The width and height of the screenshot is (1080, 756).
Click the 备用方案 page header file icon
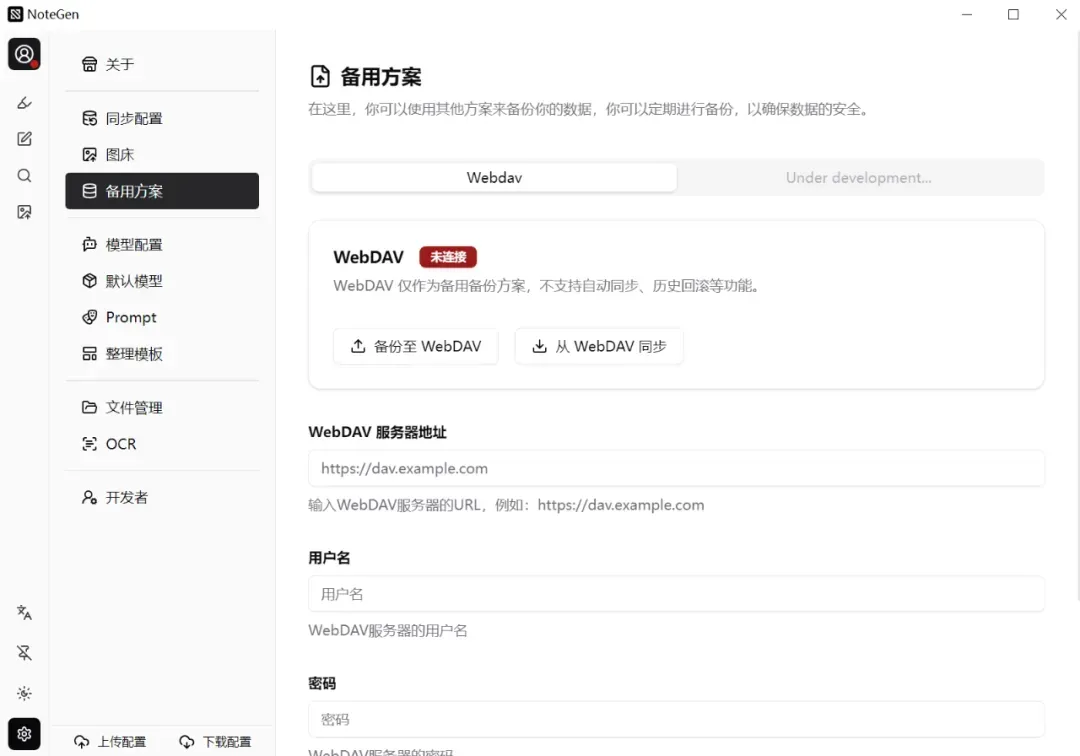(x=320, y=76)
